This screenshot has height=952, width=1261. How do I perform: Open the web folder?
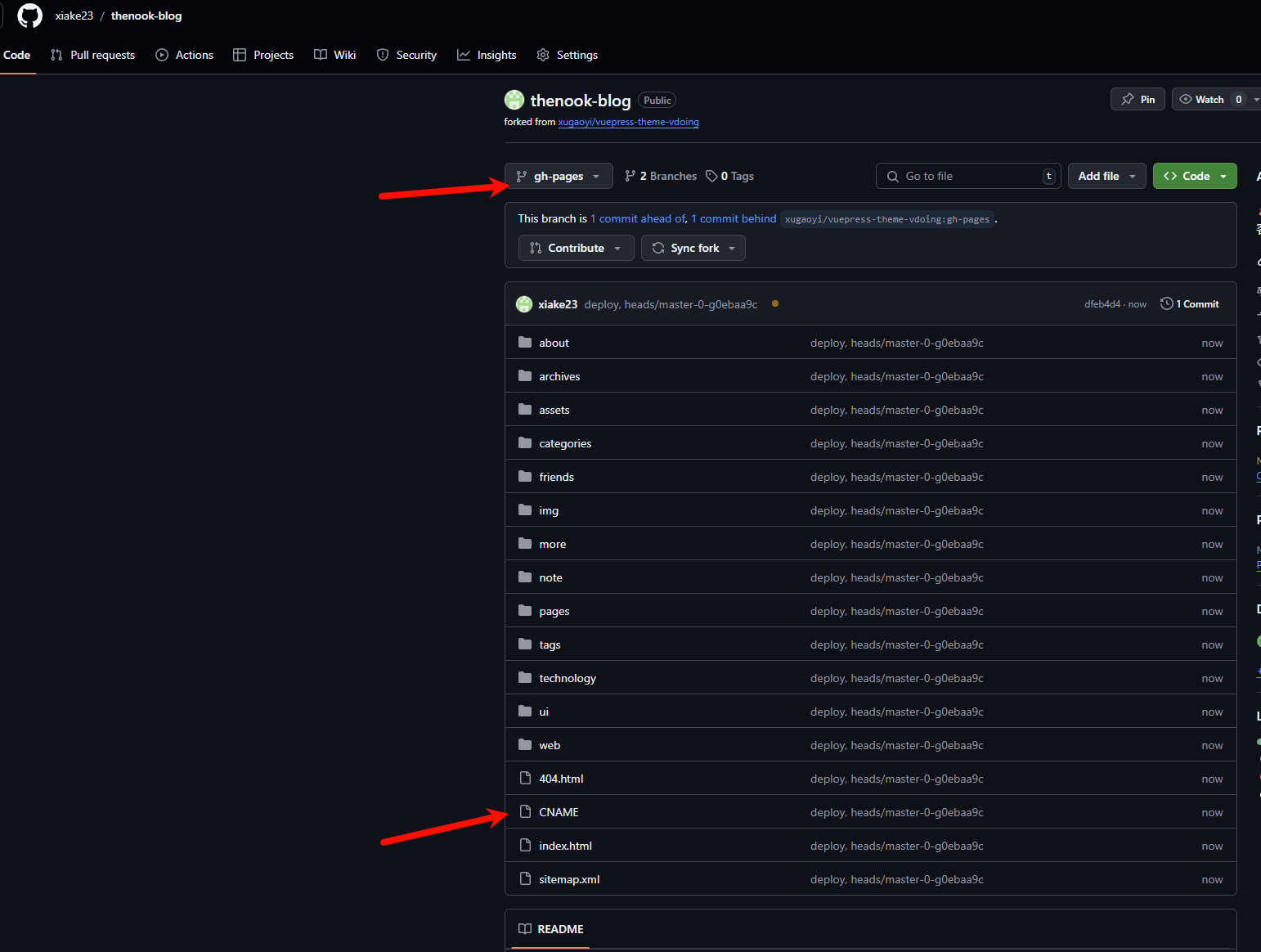pyautogui.click(x=550, y=745)
